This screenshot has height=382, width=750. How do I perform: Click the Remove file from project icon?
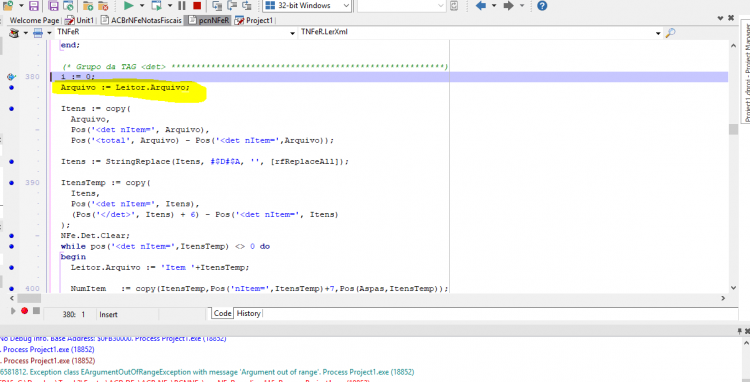tap(103, 6)
